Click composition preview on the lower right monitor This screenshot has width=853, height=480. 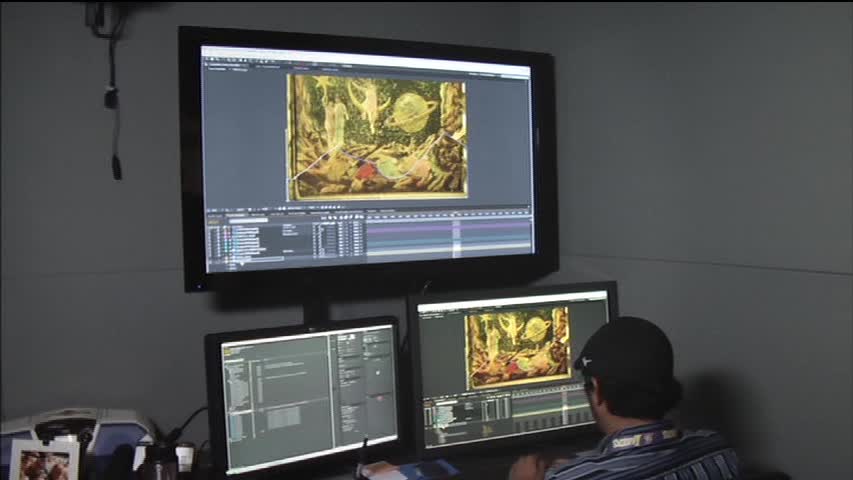pyautogui.click(x=517, y=346)
